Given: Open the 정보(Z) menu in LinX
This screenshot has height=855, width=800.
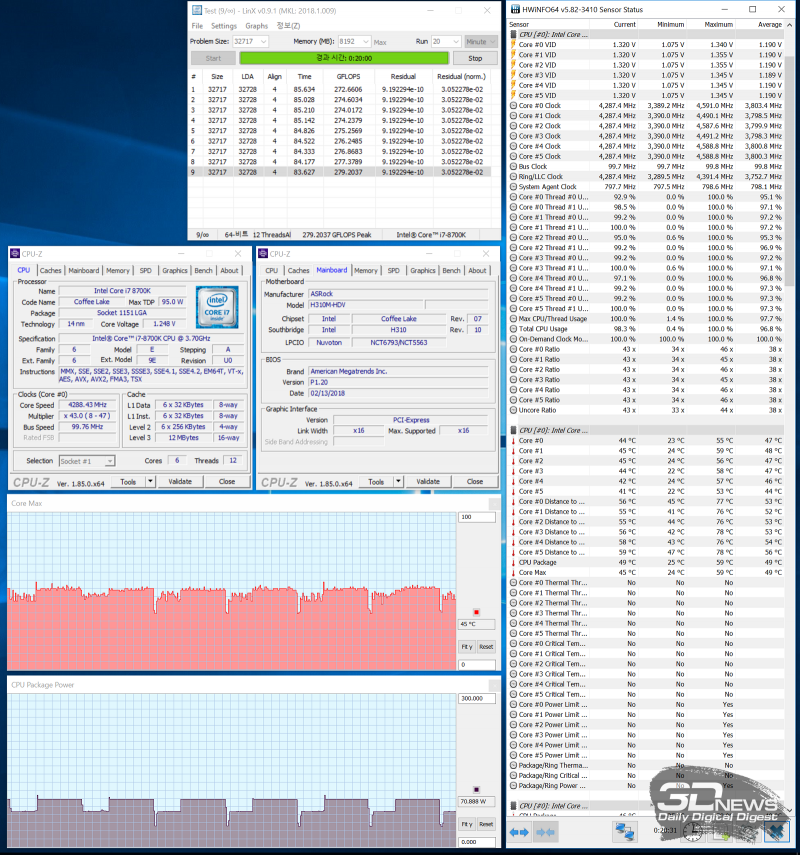Looking at the screenshot, I should pos(288,26).
